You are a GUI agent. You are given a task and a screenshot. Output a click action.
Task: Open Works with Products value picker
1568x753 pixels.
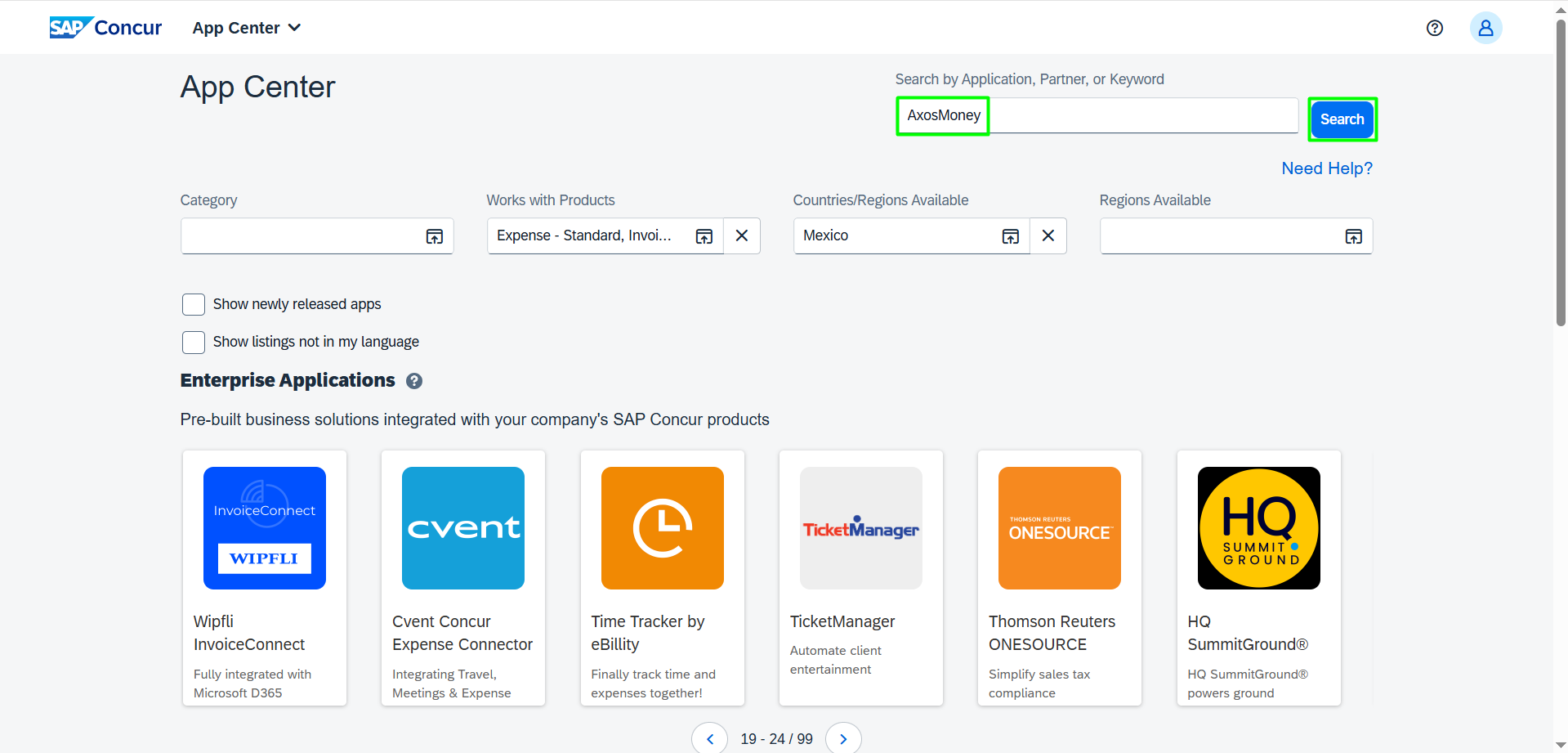704,236
